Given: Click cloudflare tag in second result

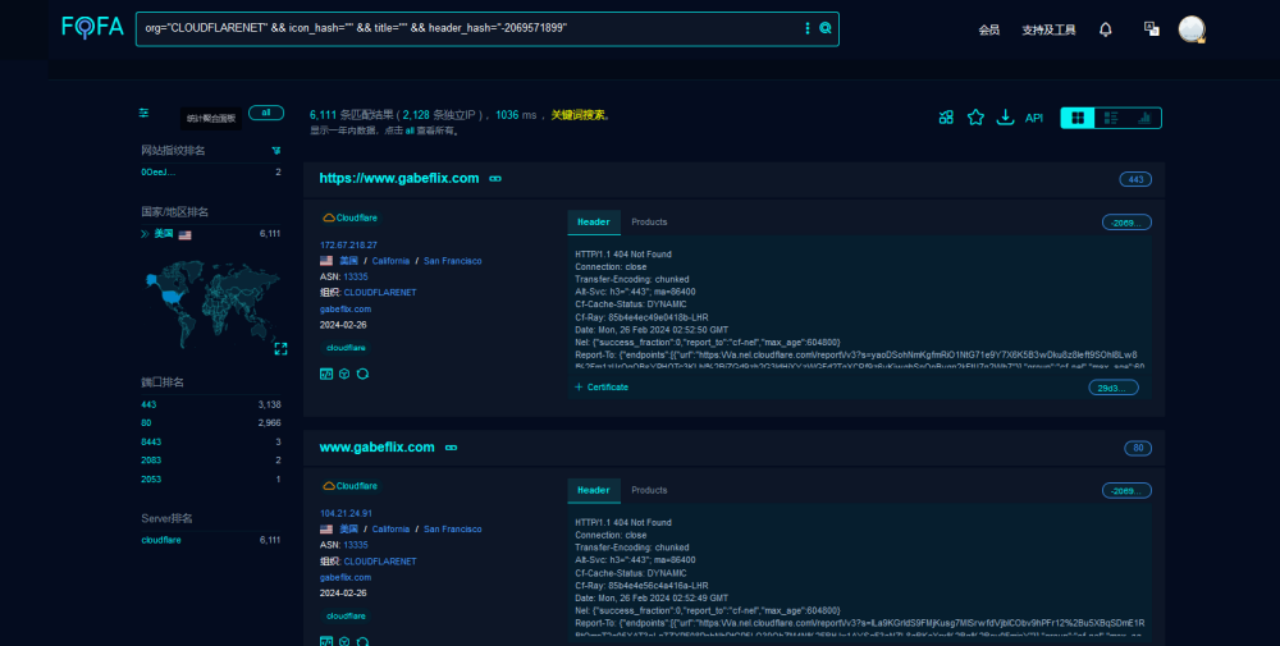Looking at the screenshot, I should point(347,616).
